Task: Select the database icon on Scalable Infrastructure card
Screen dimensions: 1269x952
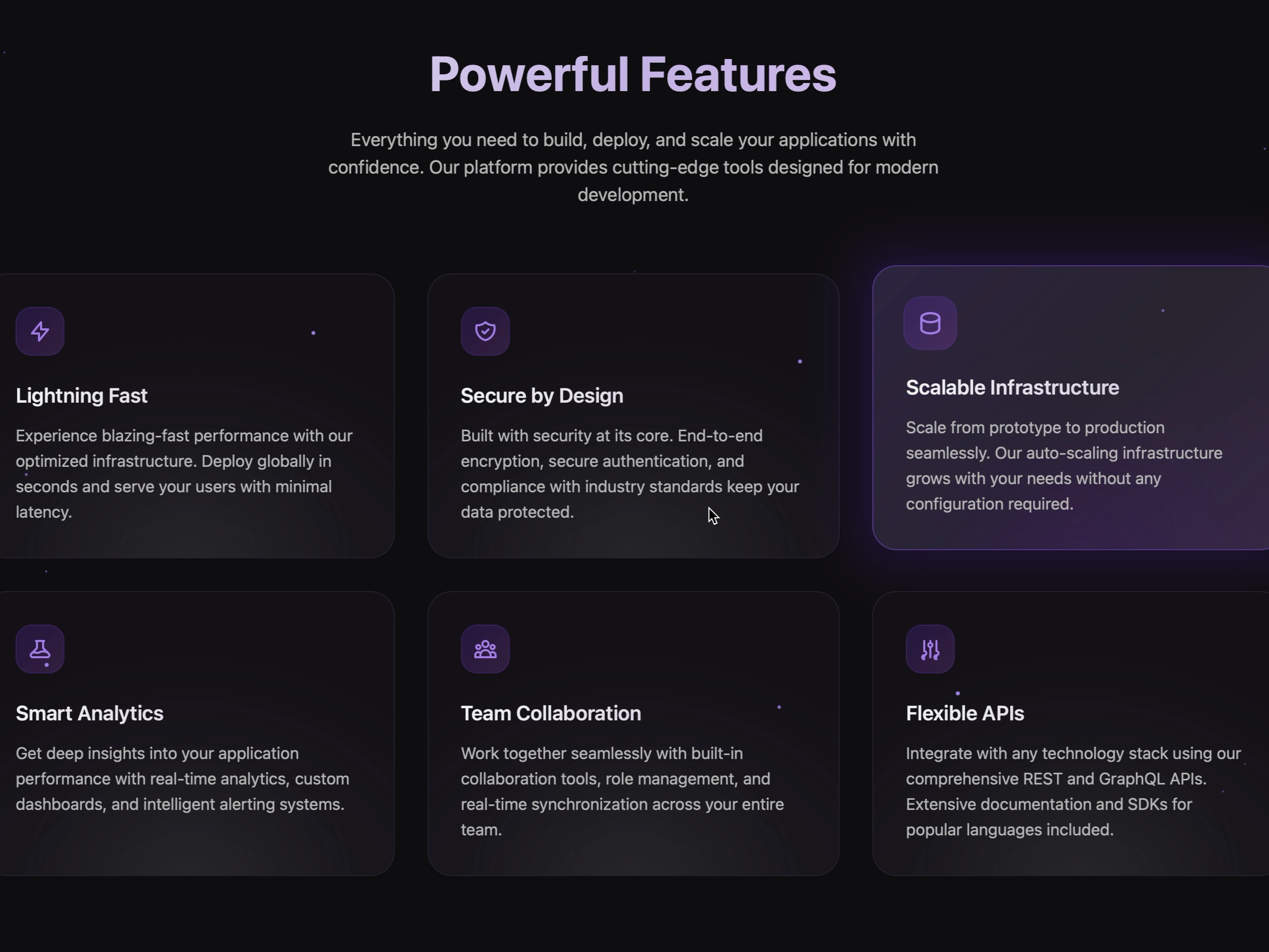Action: coord(929,323)
